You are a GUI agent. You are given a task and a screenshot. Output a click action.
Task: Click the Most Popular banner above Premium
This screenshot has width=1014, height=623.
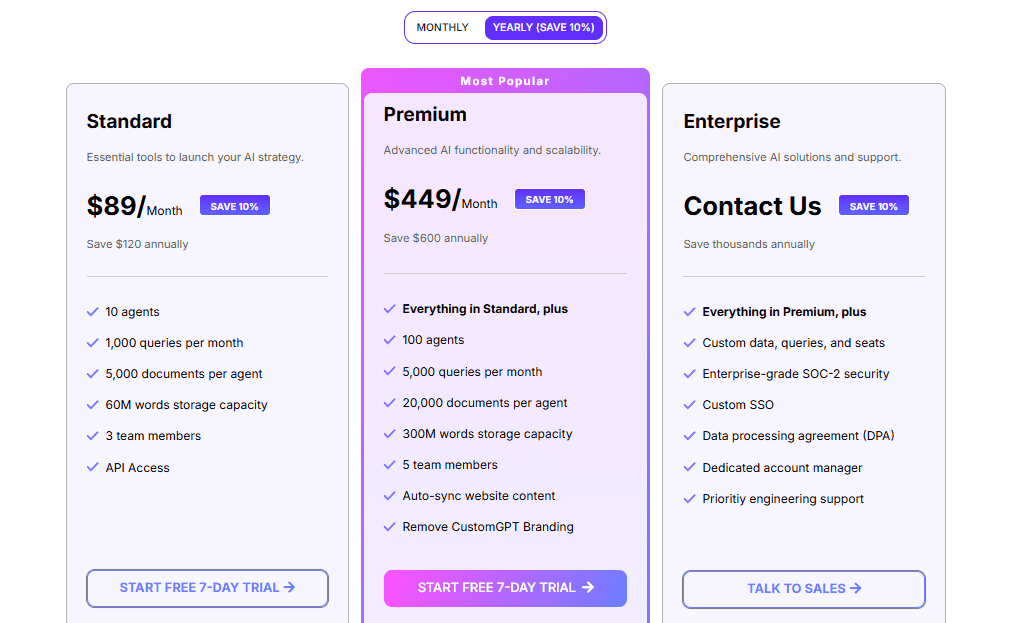(505, 81)
